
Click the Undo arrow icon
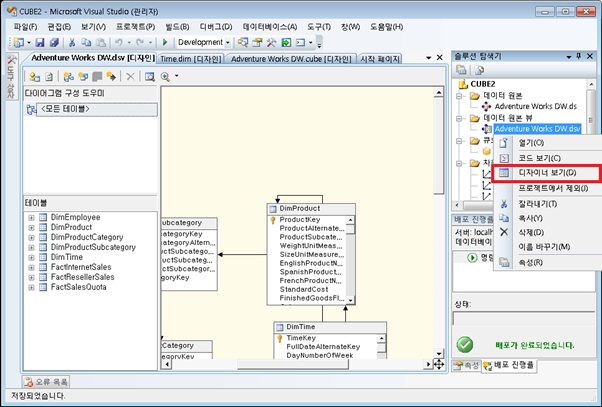click(x=119, y=42)
